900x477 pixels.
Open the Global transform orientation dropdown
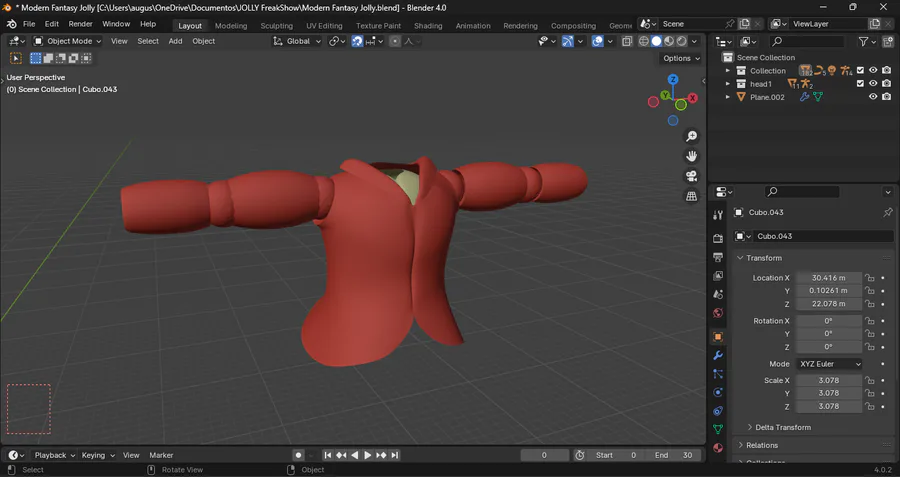[x=296, y=41]
